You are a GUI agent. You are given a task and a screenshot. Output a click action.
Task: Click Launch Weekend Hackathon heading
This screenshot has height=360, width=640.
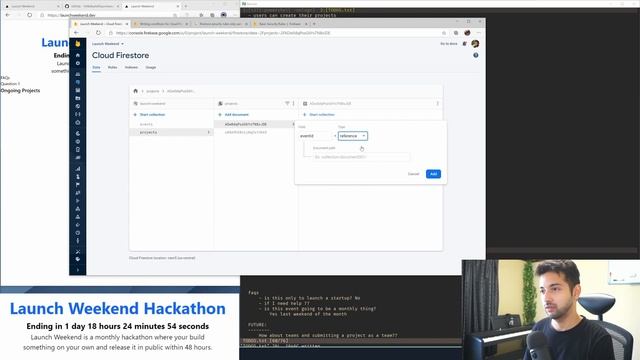pyautogui.click(x=118, y=308)
